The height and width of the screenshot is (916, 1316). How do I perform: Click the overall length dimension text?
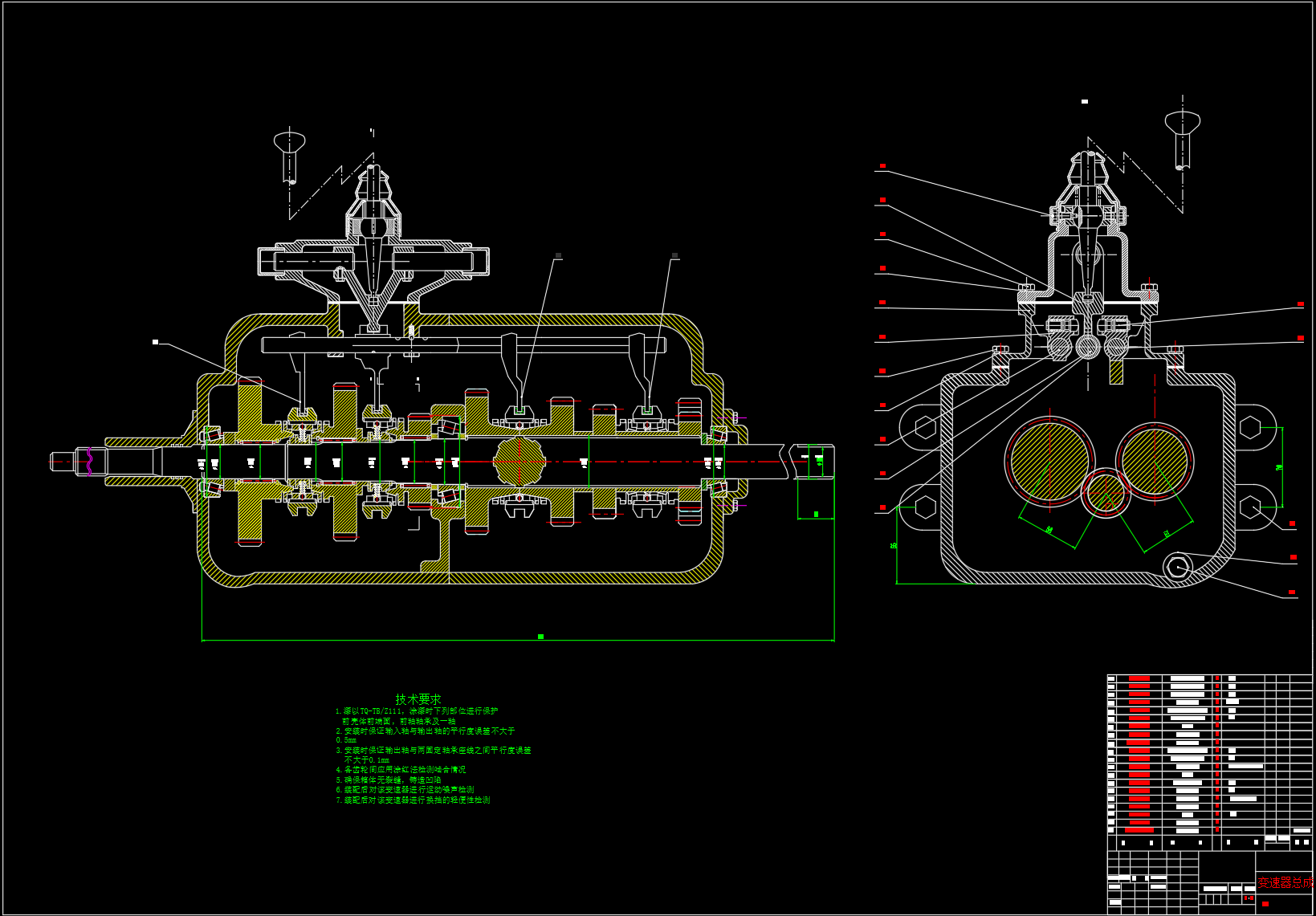tap(540, 637)
